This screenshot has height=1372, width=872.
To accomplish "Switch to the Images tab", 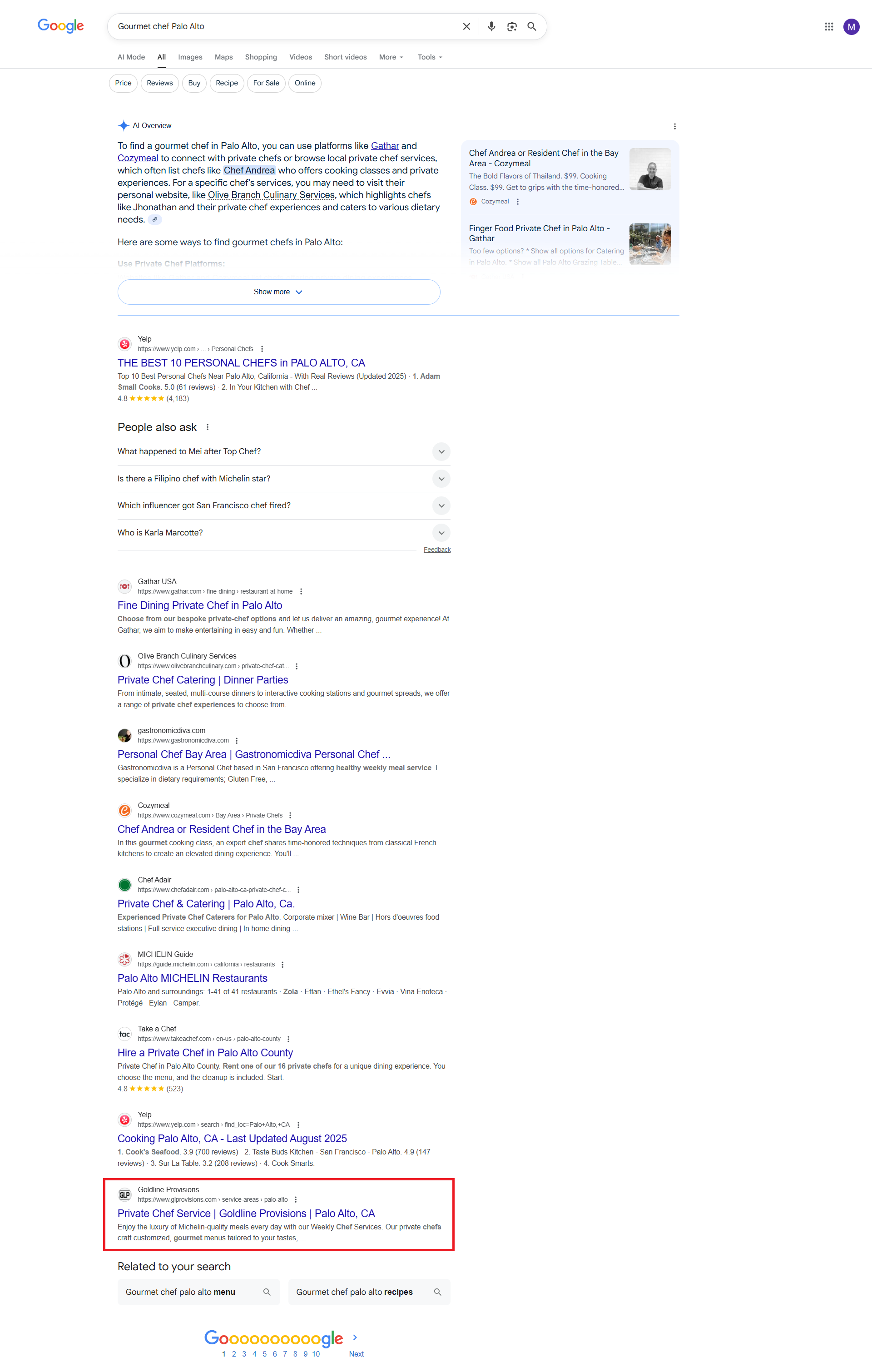I will [190, 57].
